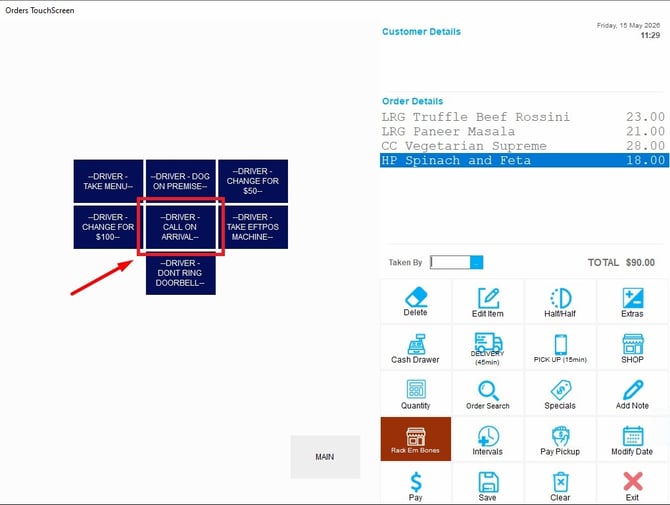The image size is (670, 505).
Task: Open Order Search magnifier
Action: 488,390
